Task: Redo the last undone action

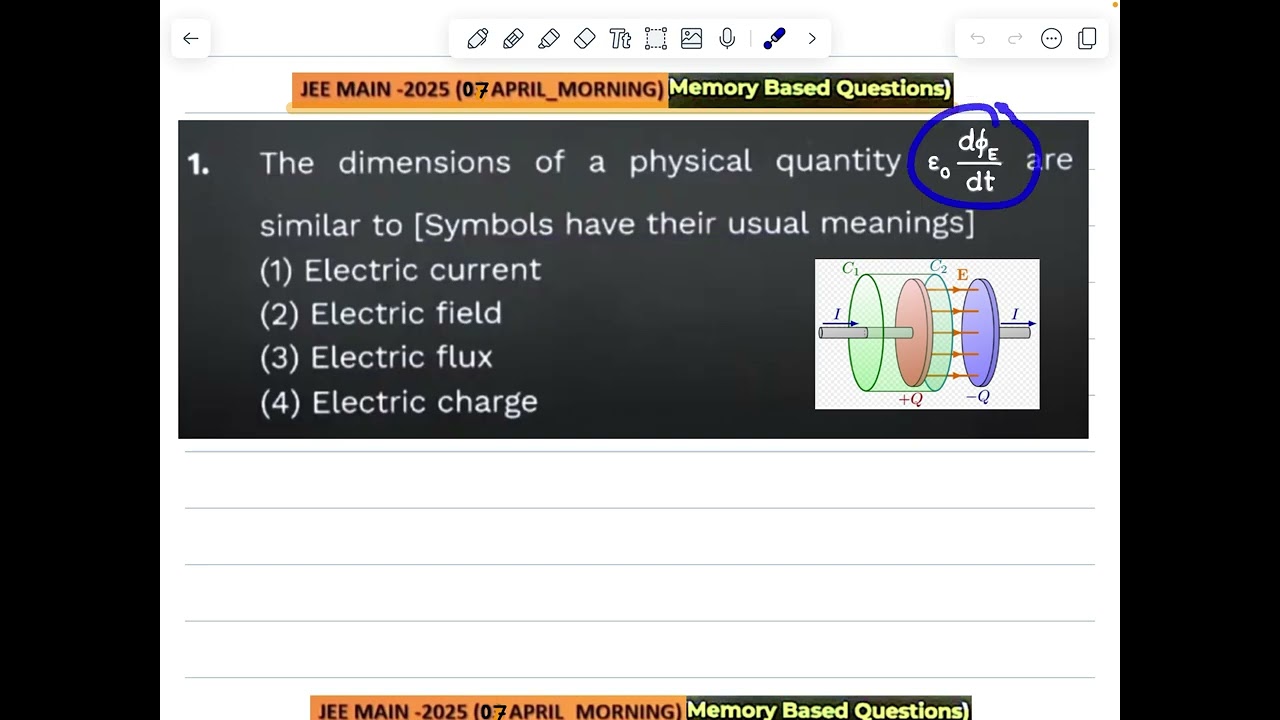Action: (x=1015, y=39)
